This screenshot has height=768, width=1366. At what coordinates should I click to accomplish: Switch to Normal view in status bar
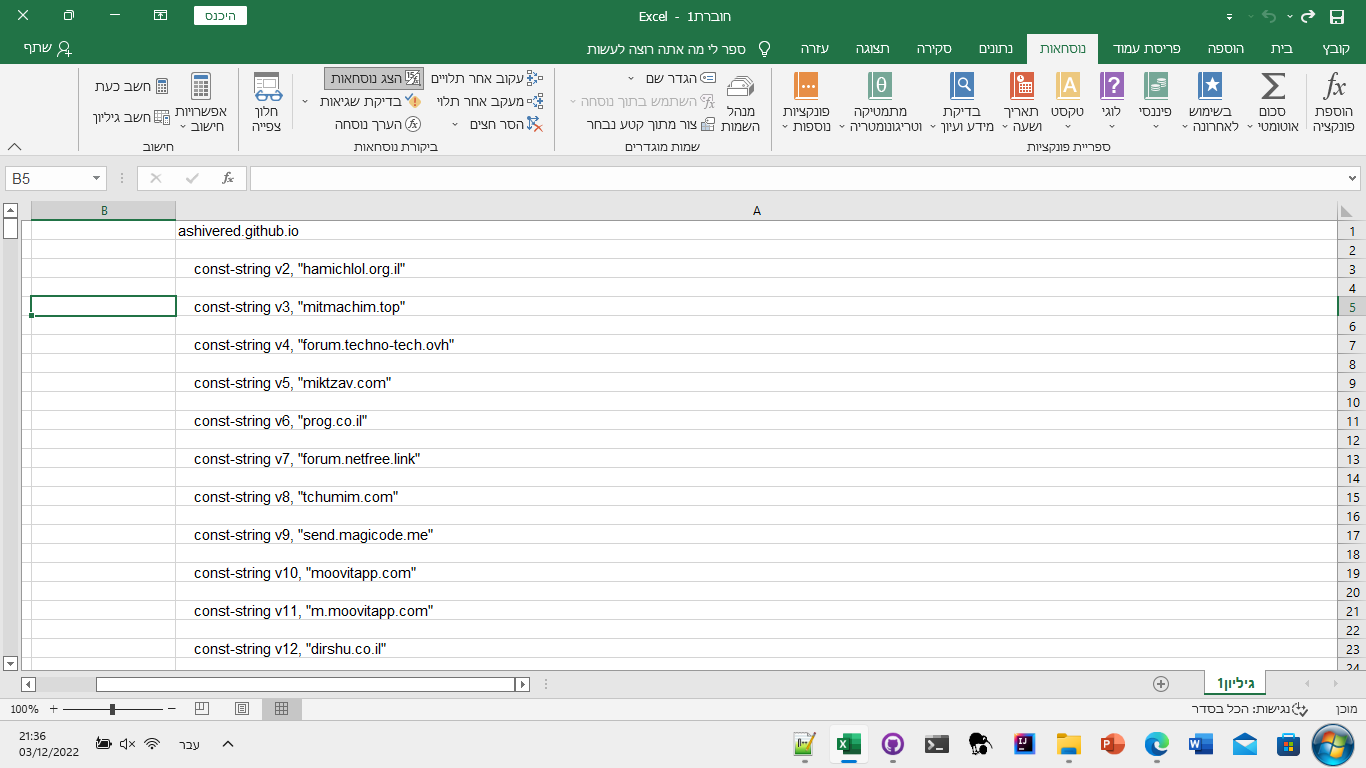pyautogui.click(x=281, y=708)
